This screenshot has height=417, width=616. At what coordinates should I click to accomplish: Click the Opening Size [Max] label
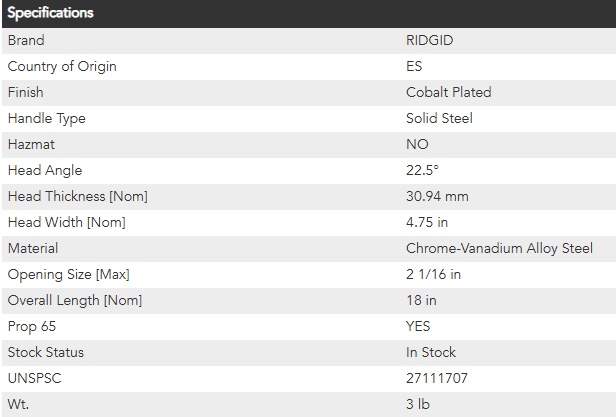68,274
